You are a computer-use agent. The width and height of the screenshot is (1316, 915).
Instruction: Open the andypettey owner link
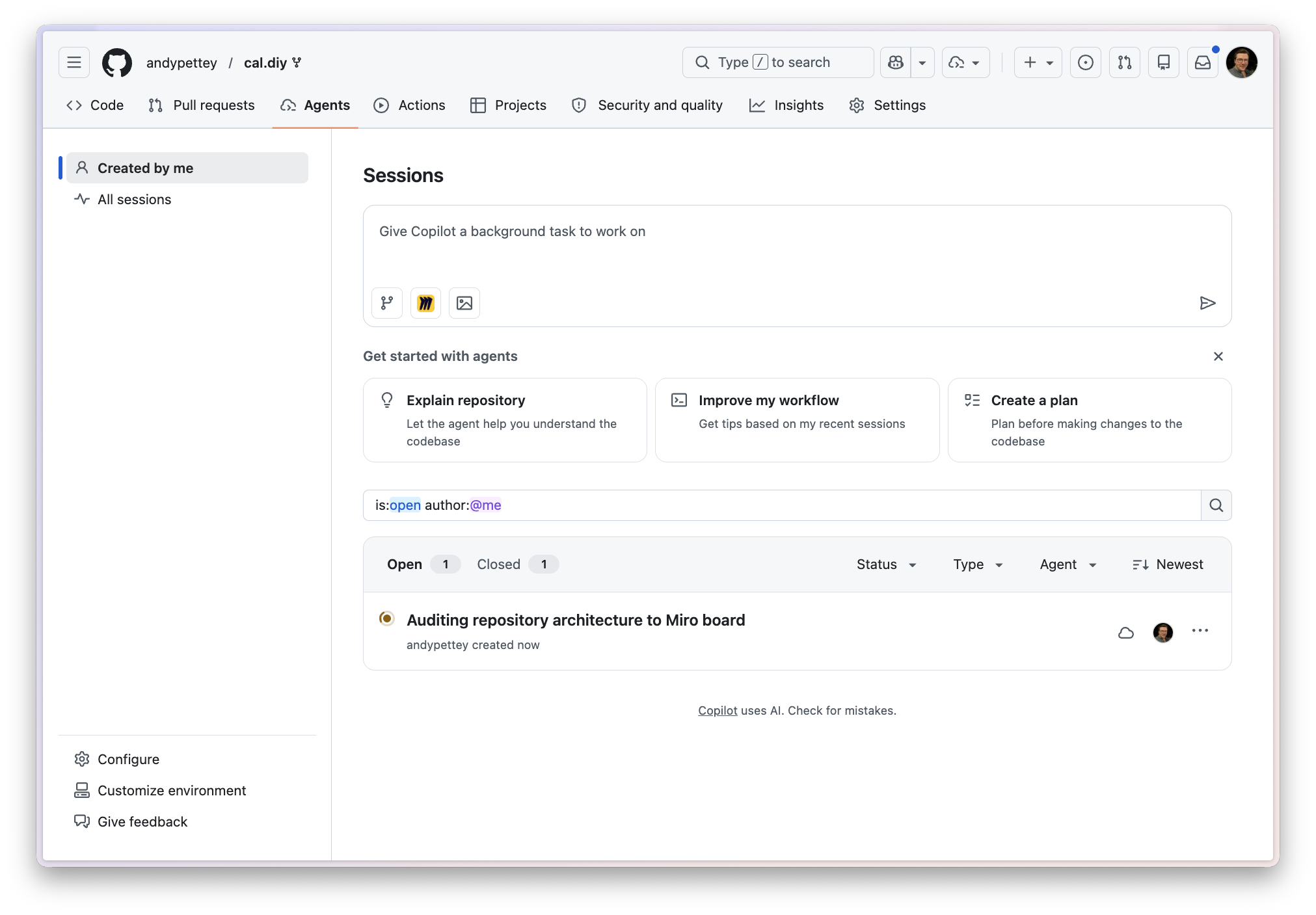pyautogui.click(x=181, y=62)
